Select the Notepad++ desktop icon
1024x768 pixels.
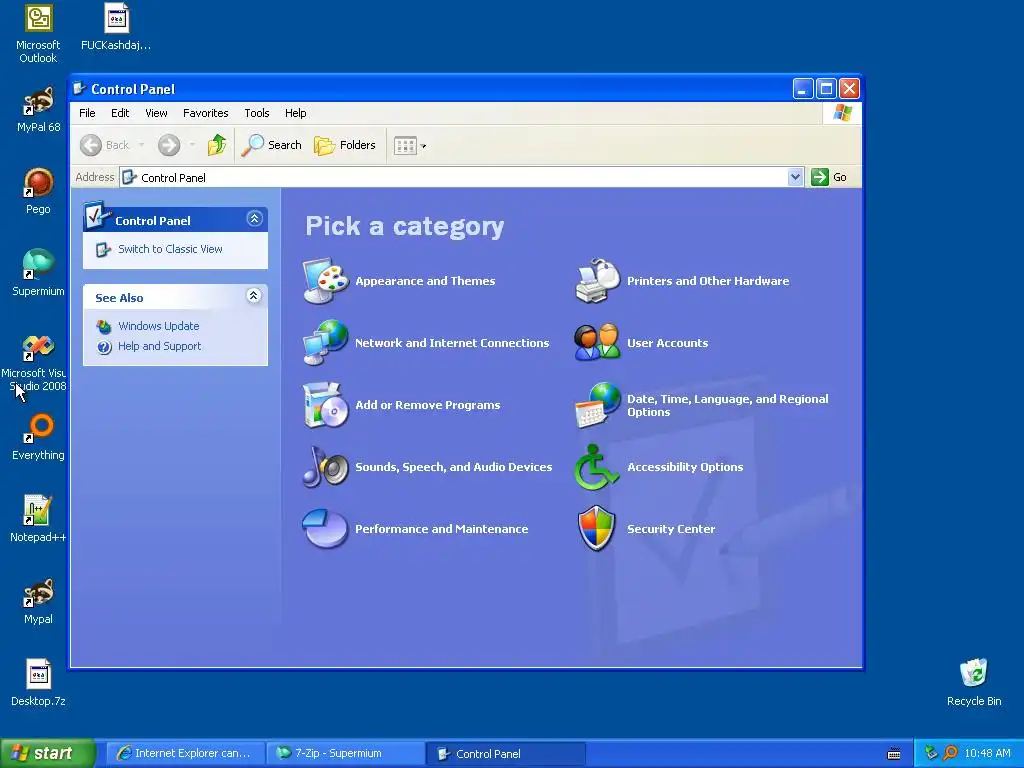point(38,519)
